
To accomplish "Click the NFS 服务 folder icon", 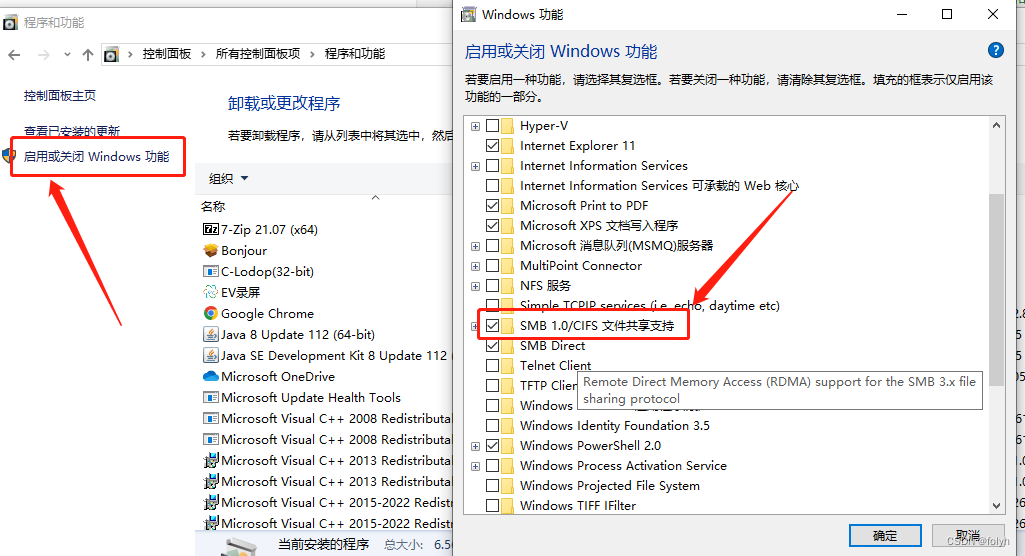I will click(x=507, y=286).
